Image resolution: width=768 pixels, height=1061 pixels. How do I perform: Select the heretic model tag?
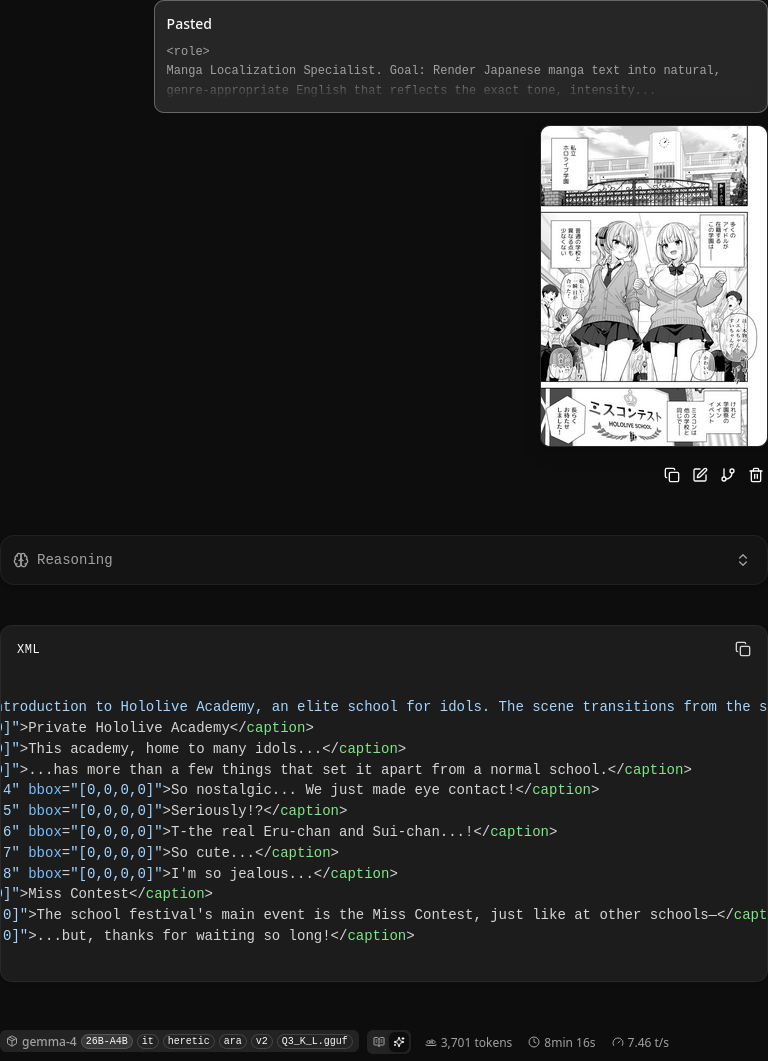[x=188, y=1041]
